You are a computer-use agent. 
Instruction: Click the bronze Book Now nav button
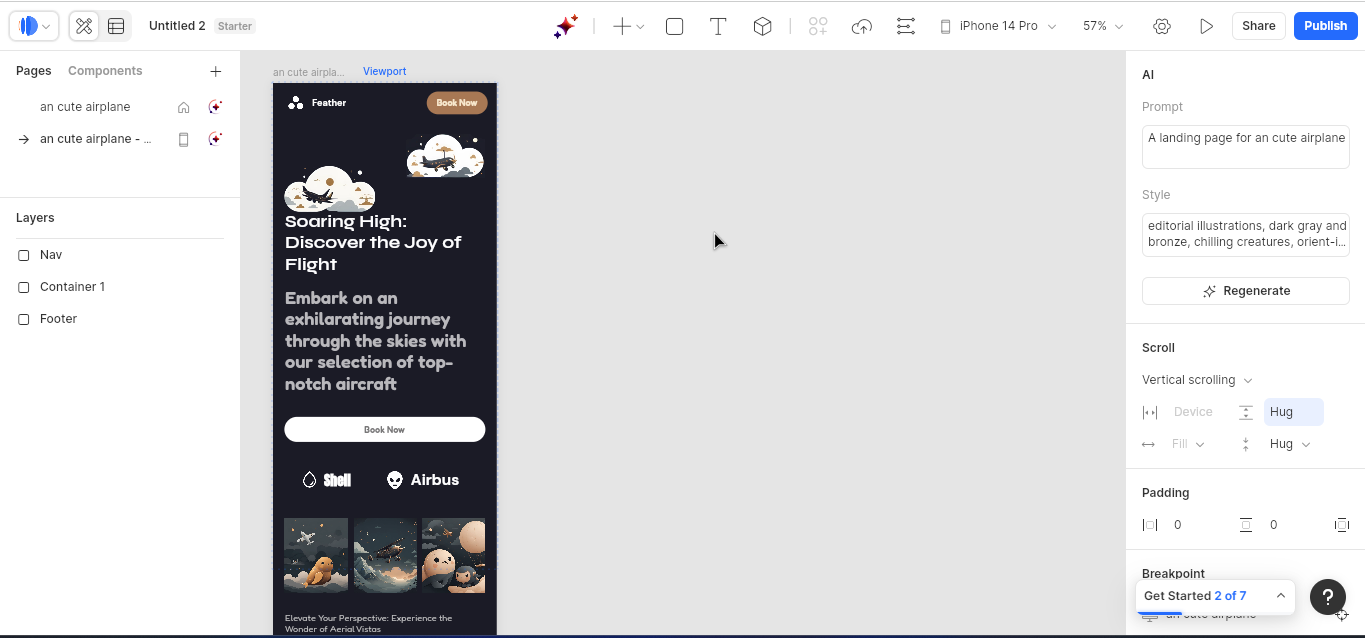coord(457,103)
